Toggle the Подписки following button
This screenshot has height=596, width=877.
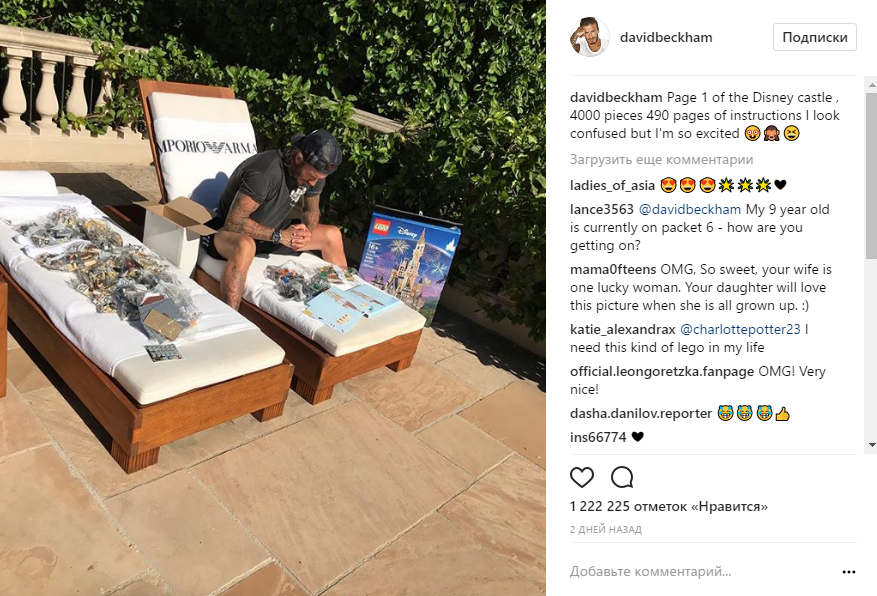(x=814, y=37)
